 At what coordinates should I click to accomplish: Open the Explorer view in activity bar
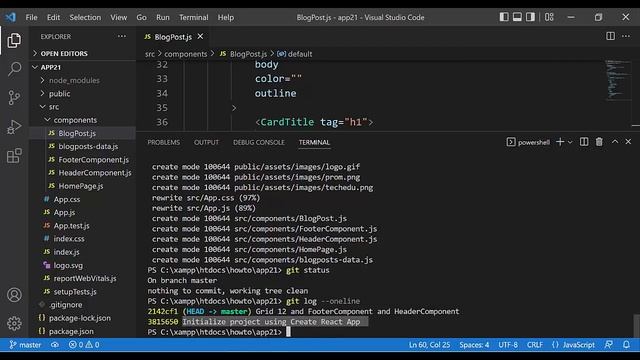point(14,40)
